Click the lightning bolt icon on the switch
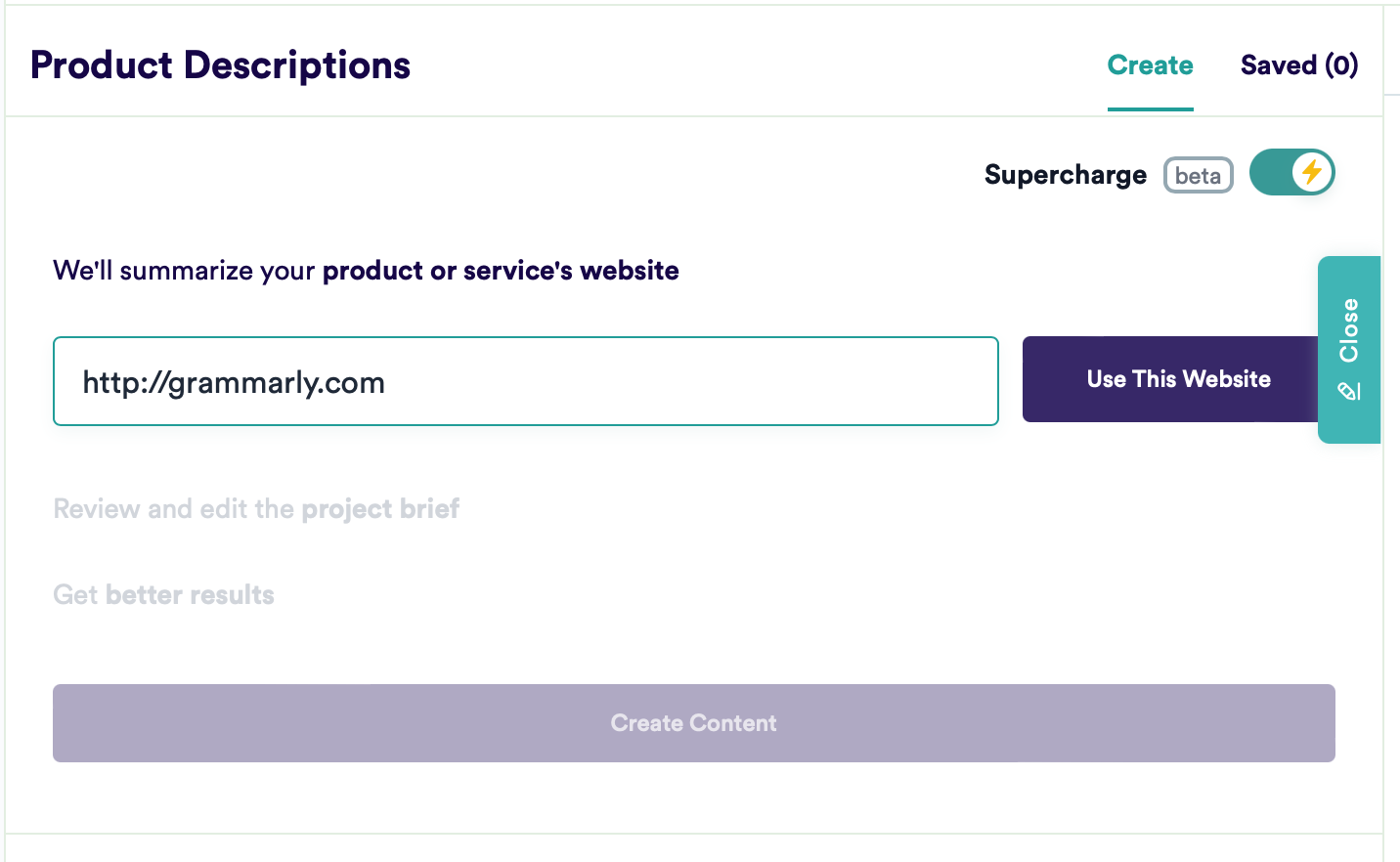The image size is (1400, 862). (x=1312, y=172)
